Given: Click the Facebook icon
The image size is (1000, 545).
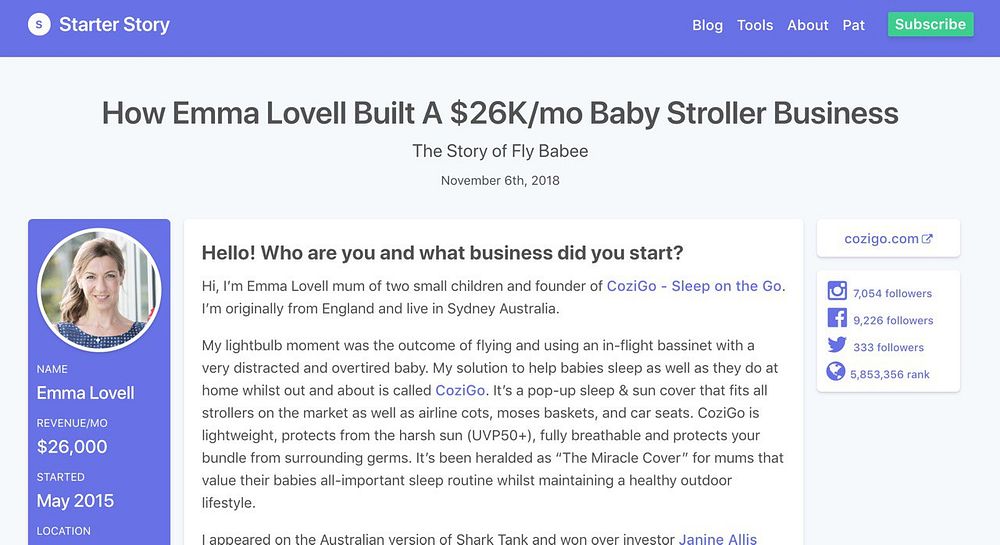Looking at the screenshot, I should [x=837, y=319].
